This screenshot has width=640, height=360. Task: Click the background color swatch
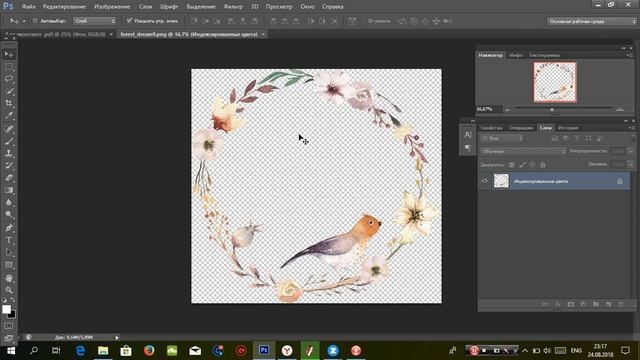12,315
